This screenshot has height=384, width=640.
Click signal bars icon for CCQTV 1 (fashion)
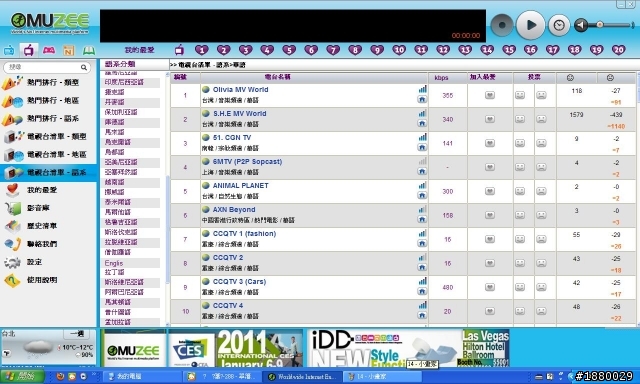coord(422,233)
